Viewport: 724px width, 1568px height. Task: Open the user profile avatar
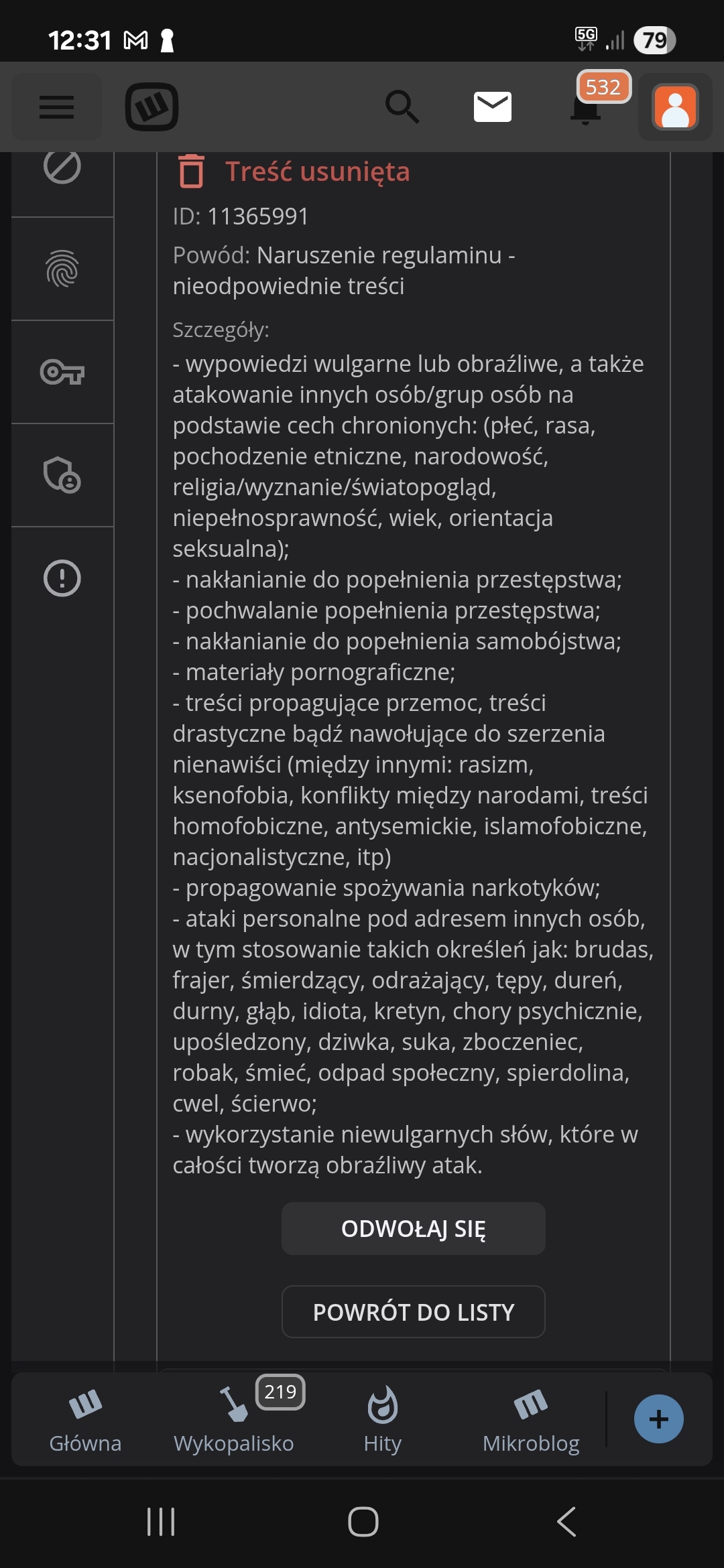[675, 107]
